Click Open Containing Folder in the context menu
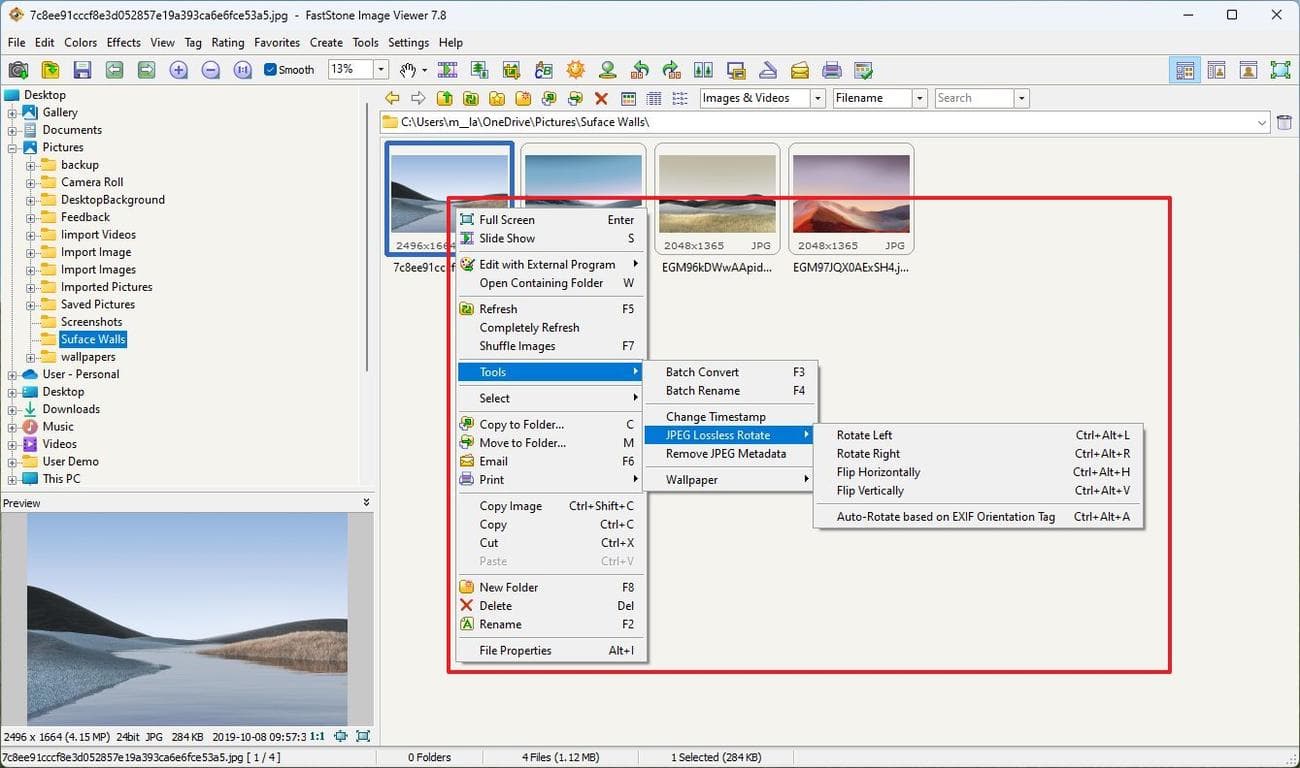1300x768 pixels. [540, 283]
